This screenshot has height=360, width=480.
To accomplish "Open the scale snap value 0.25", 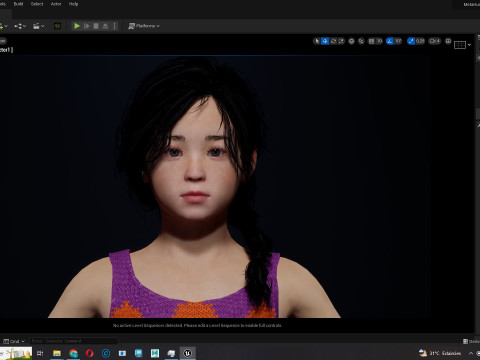I will (420, 41).
